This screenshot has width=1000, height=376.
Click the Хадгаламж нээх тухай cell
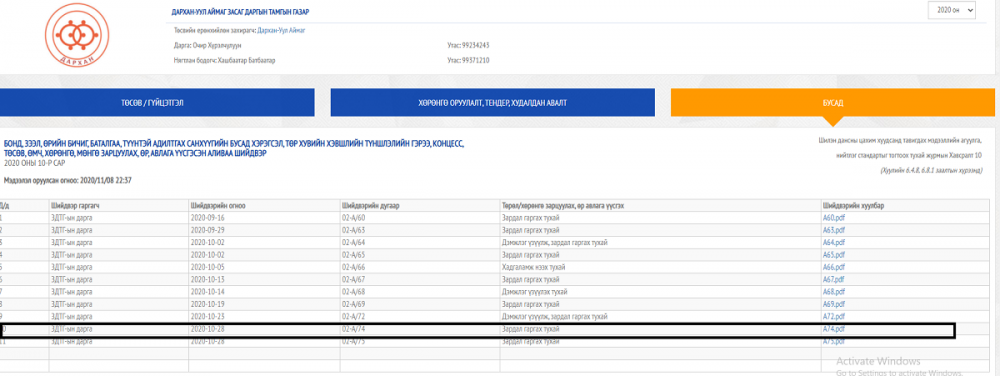click(x=533, y=267)
